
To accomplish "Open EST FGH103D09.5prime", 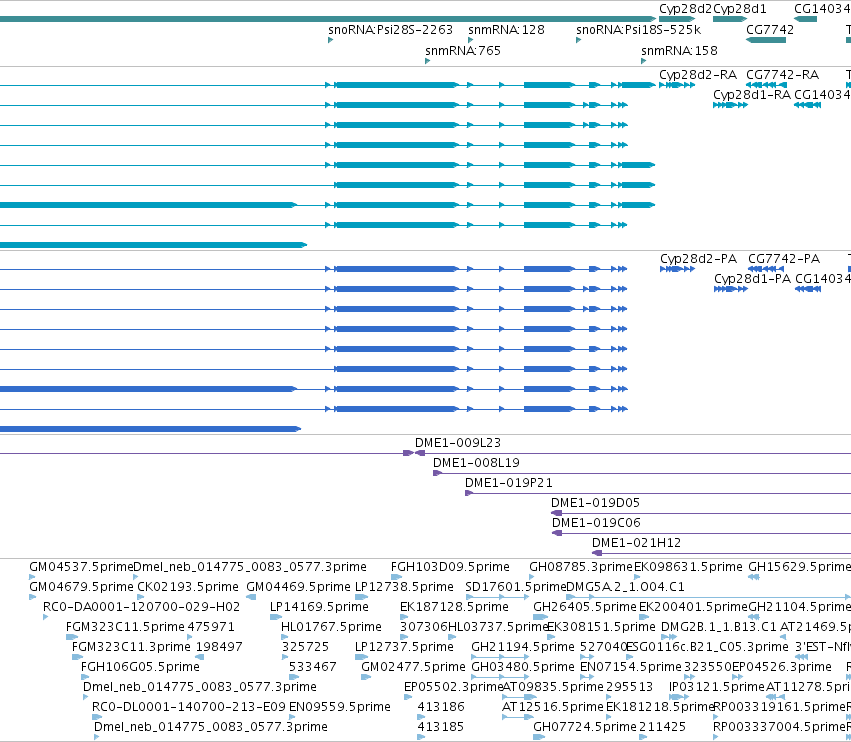I will pyautogui.click(x=450, y=567).
